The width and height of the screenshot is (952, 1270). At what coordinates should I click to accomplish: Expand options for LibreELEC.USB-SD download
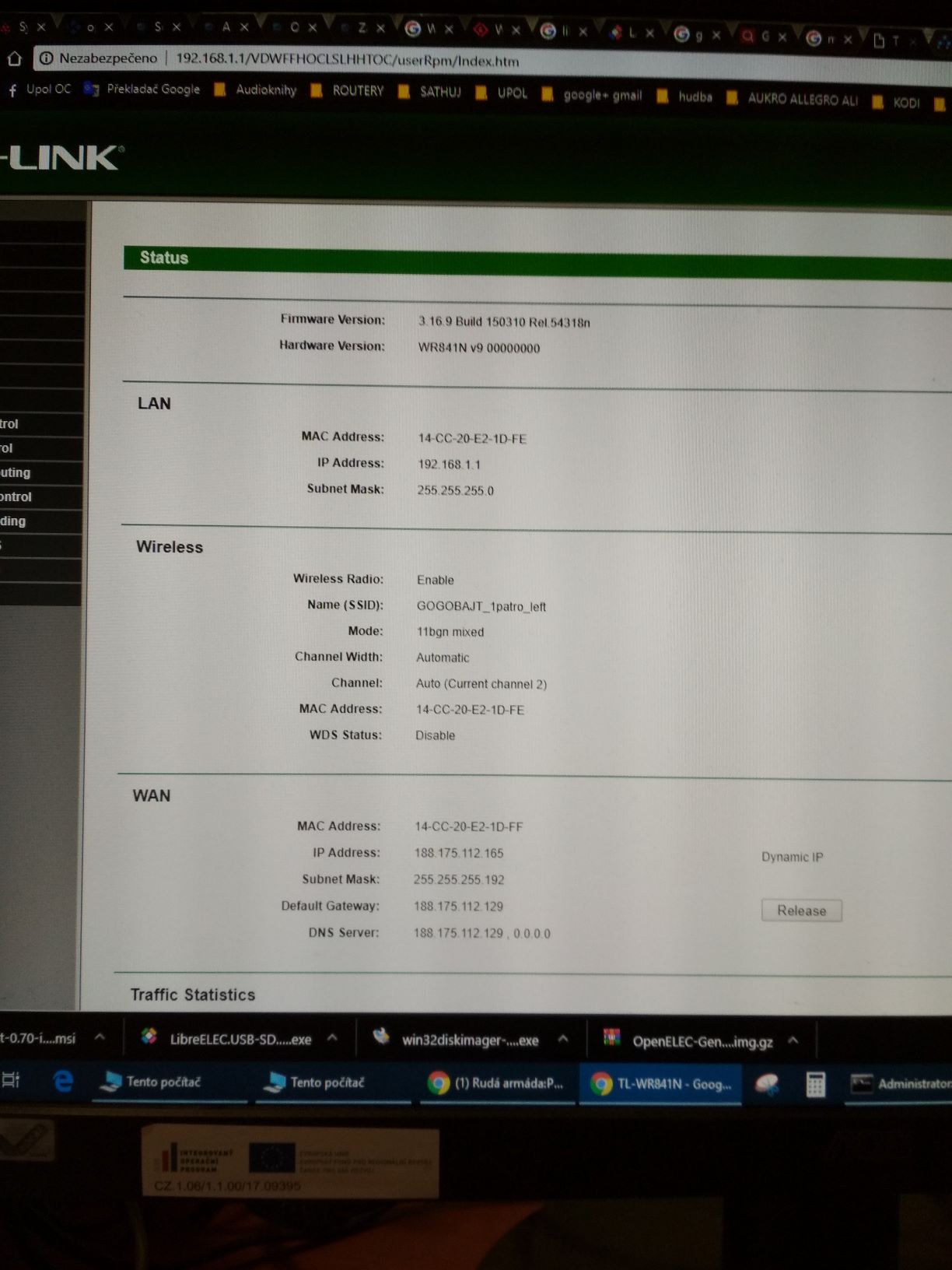(x=332, y=1038)
